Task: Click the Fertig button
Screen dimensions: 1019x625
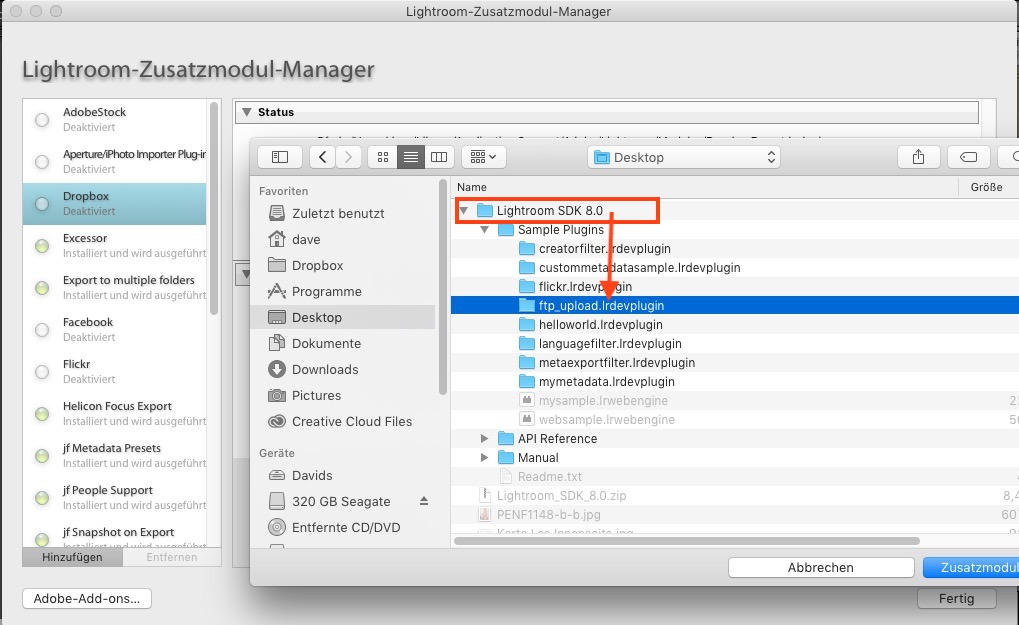Action: pyautogui.click(x=957, y=598)
